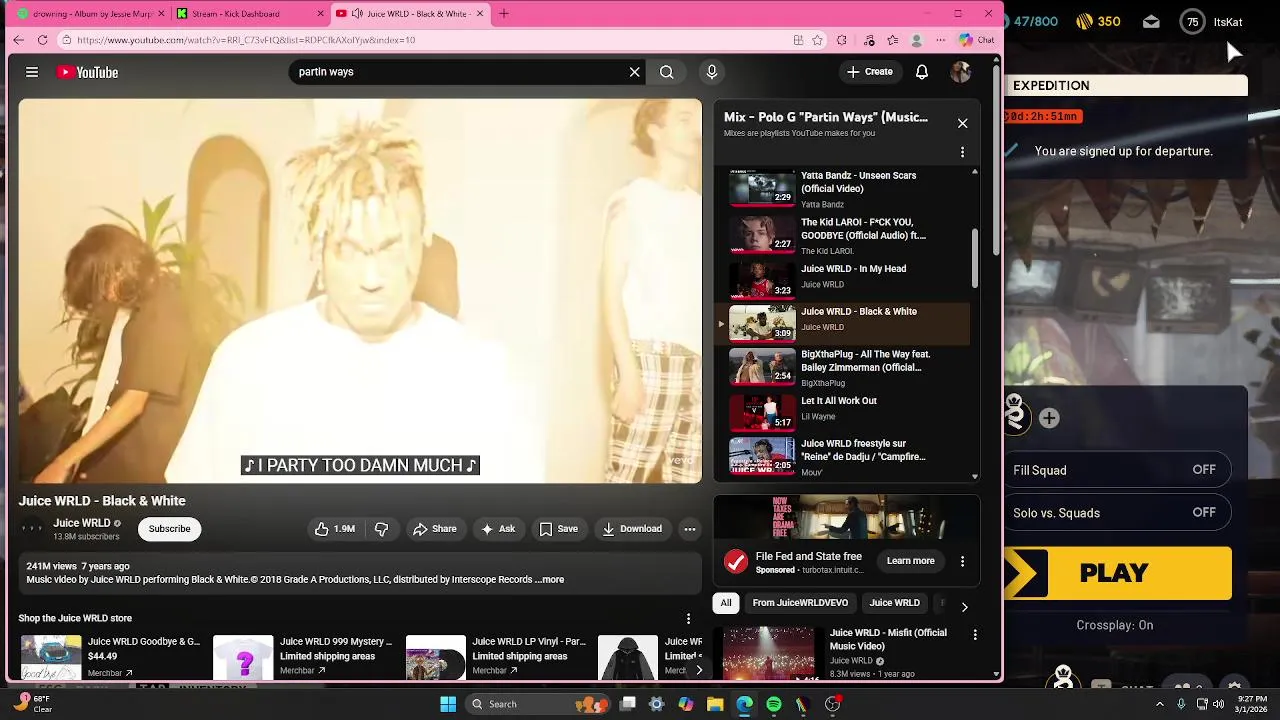
Task: Open Juice WRLD 999 Mystery merch item
Action: (304, 657)
